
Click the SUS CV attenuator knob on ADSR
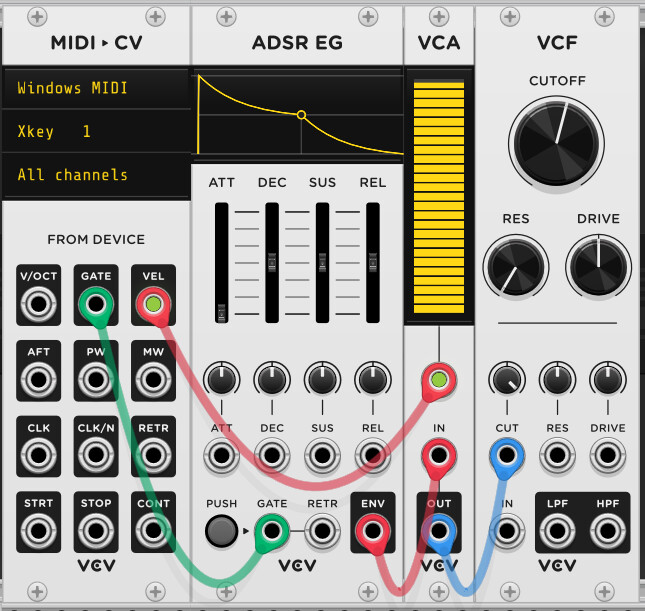tap(322, 380)
